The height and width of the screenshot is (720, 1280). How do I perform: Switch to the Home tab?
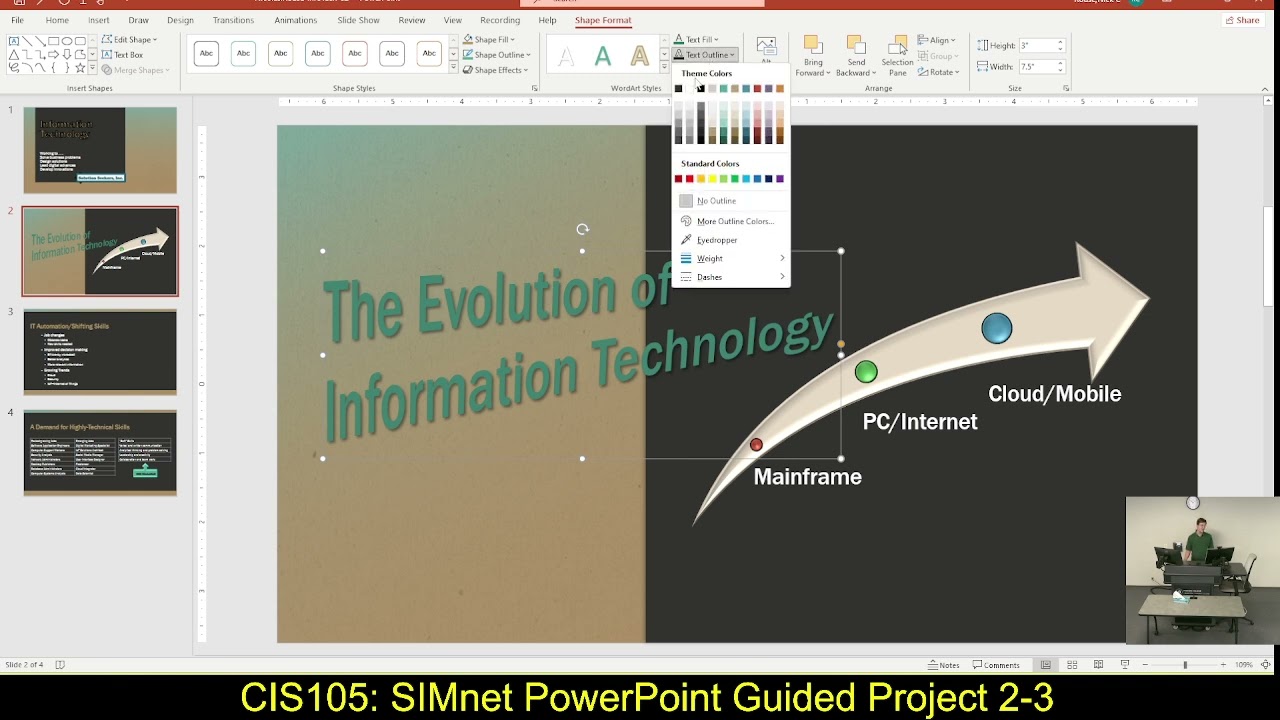click(57, 20)
